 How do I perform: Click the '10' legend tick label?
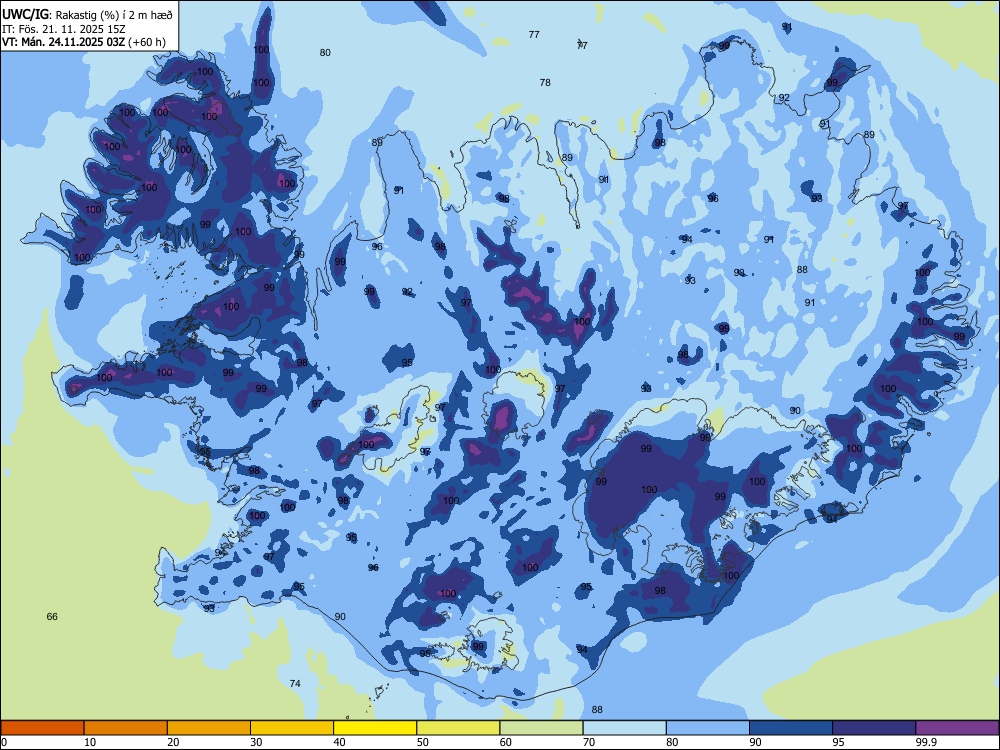click(90, 742)
